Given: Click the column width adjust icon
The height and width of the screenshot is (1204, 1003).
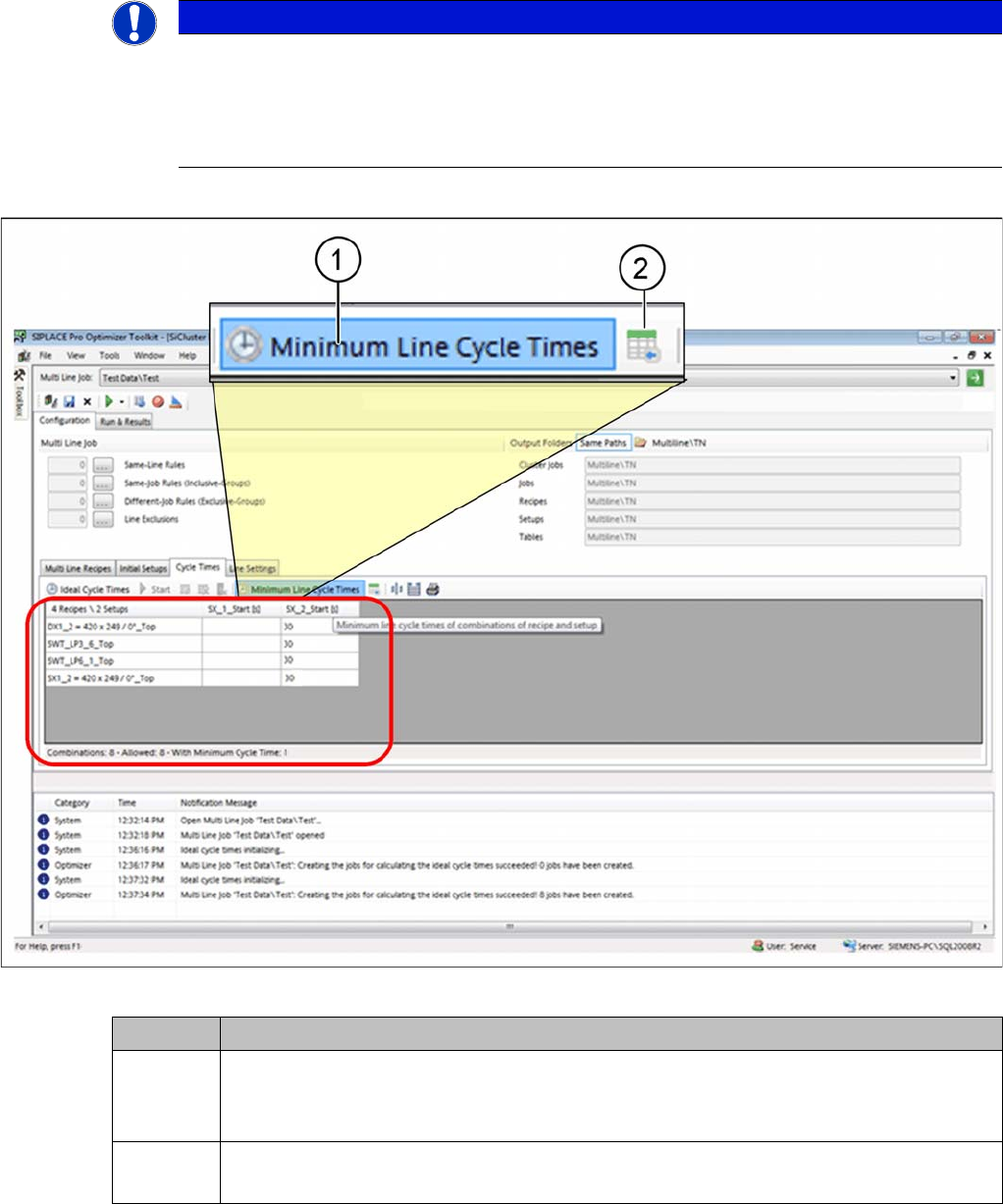Looking at the screenshot, I should 396,590.
